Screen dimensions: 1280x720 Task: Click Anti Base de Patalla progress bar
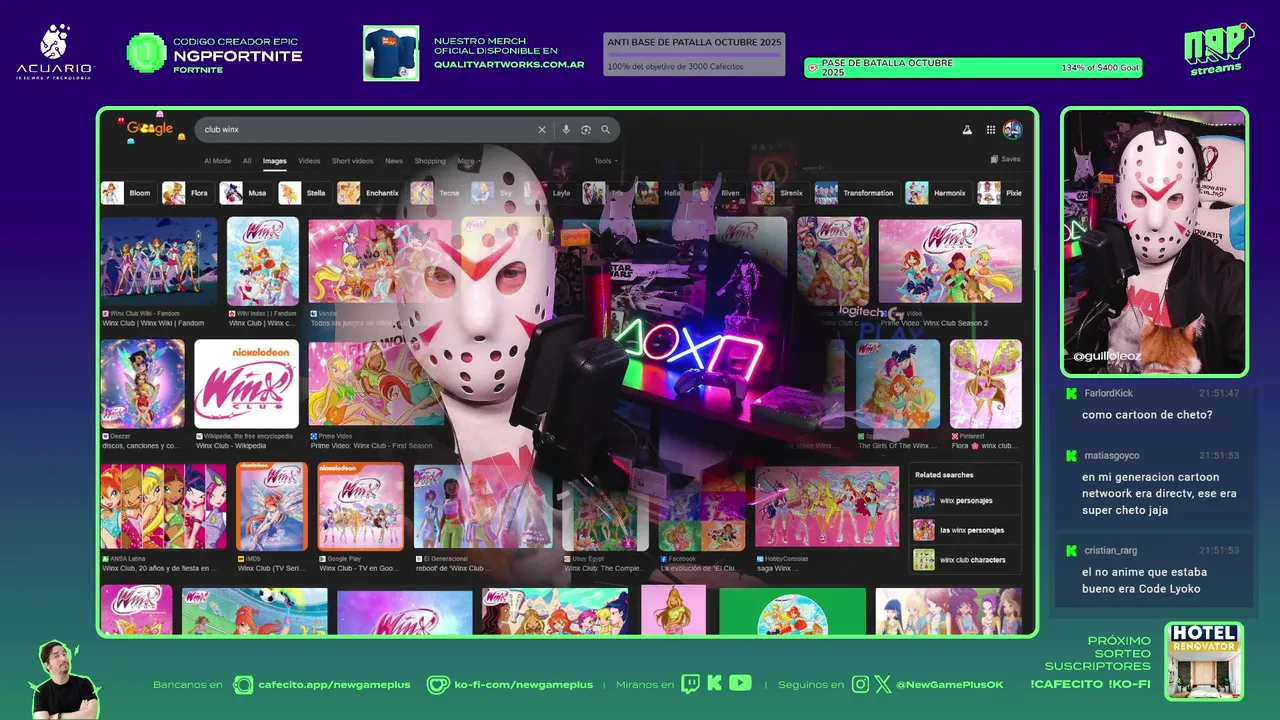pos(694,54)
